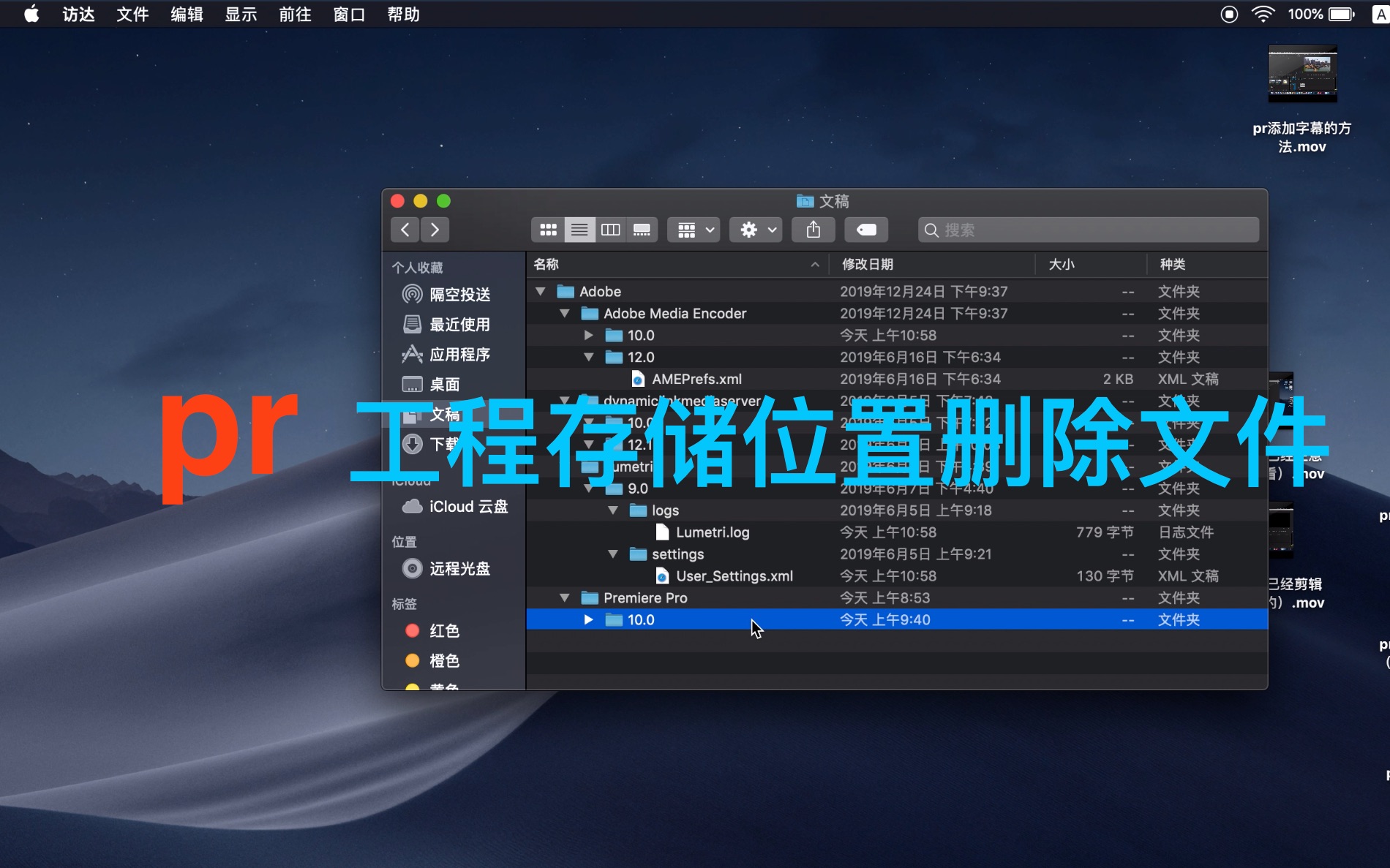Collapse the Adobe Media Encoder folder triangle

pos(565,313)
